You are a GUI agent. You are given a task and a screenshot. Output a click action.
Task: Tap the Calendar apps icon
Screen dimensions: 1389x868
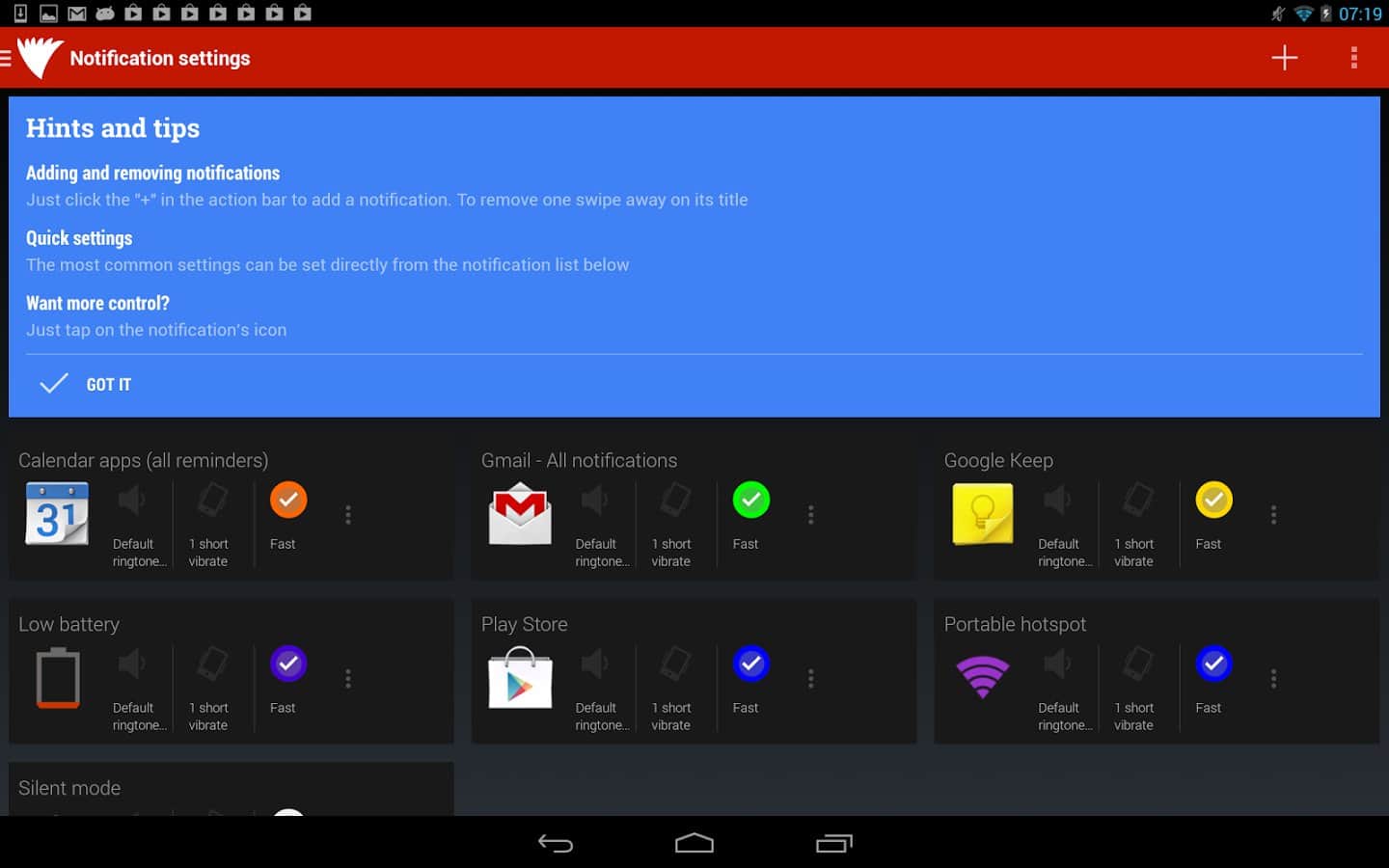pyautogui.click(x=57, y=514)
